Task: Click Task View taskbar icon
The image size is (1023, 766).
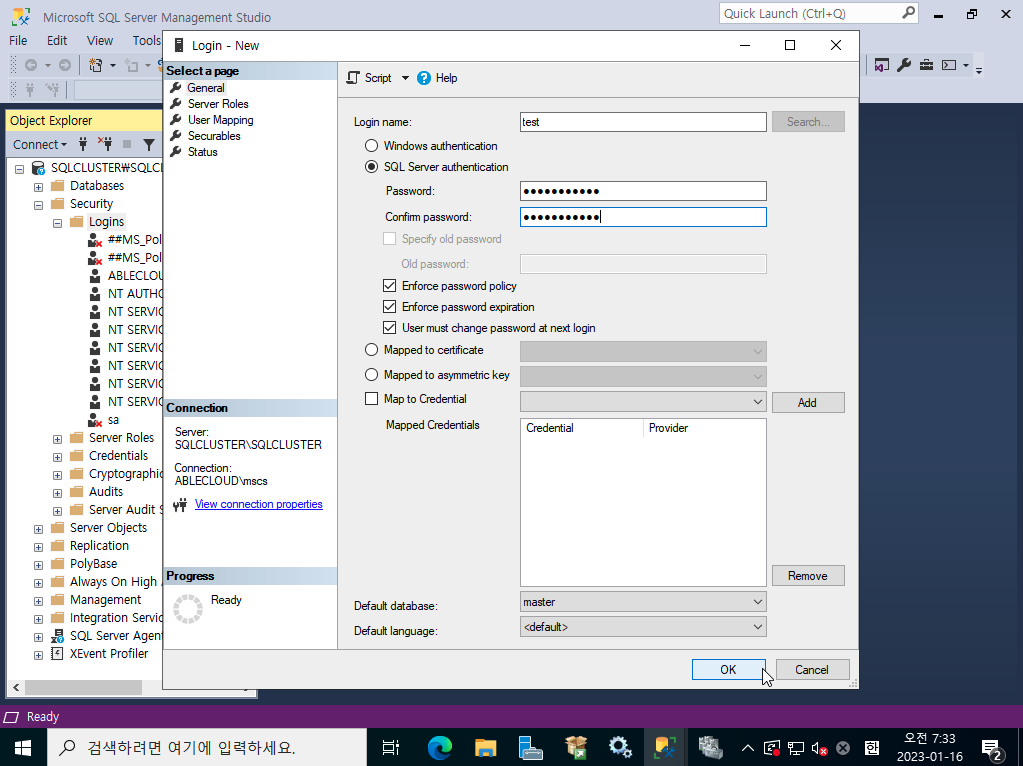Action: point(391,747)
